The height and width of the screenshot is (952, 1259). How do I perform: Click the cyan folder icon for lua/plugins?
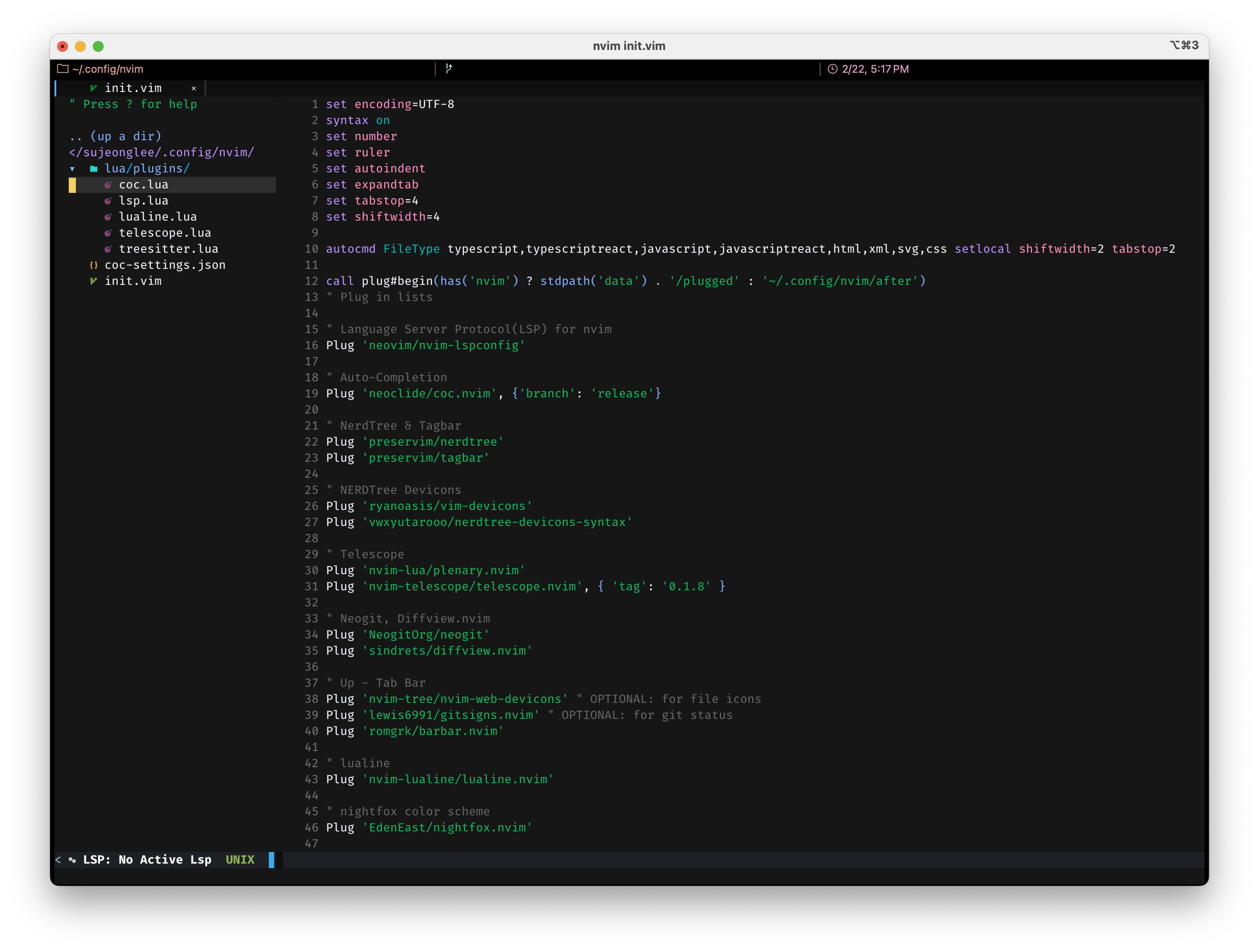pyautogui.click(x=94, y=168)
